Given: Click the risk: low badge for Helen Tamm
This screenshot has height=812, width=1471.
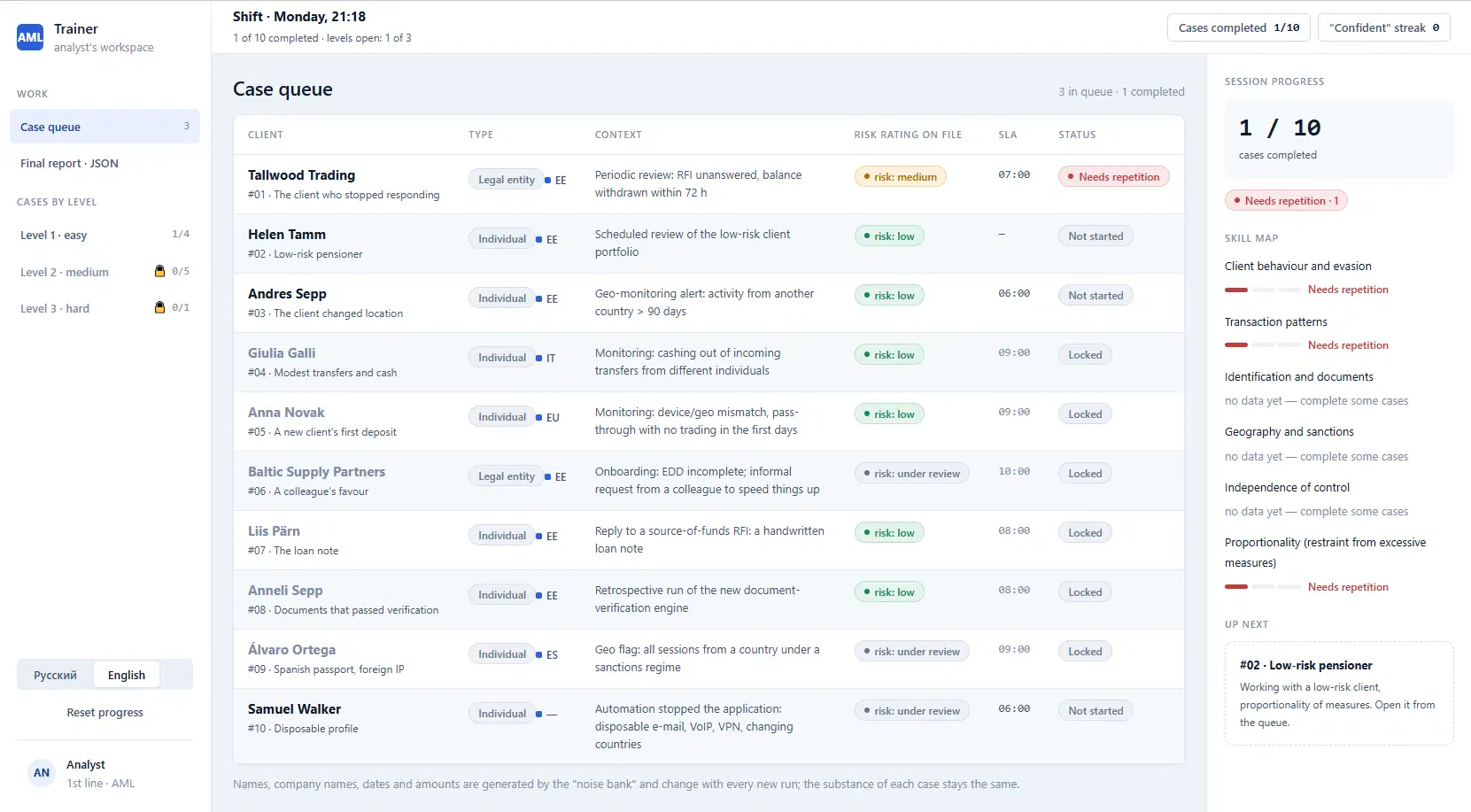Looking at the screenshot, I should (x=889, y=236).
